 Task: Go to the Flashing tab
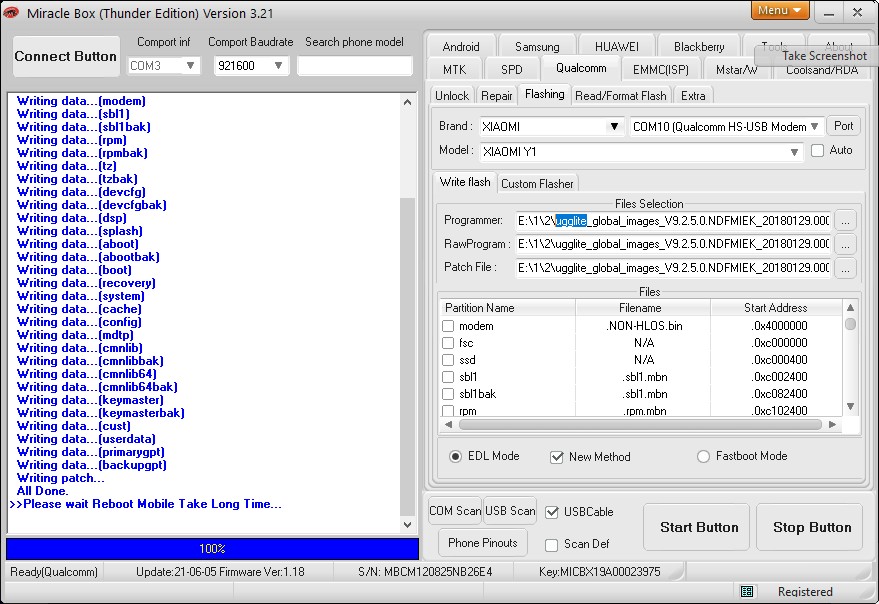tap(545, 94)
